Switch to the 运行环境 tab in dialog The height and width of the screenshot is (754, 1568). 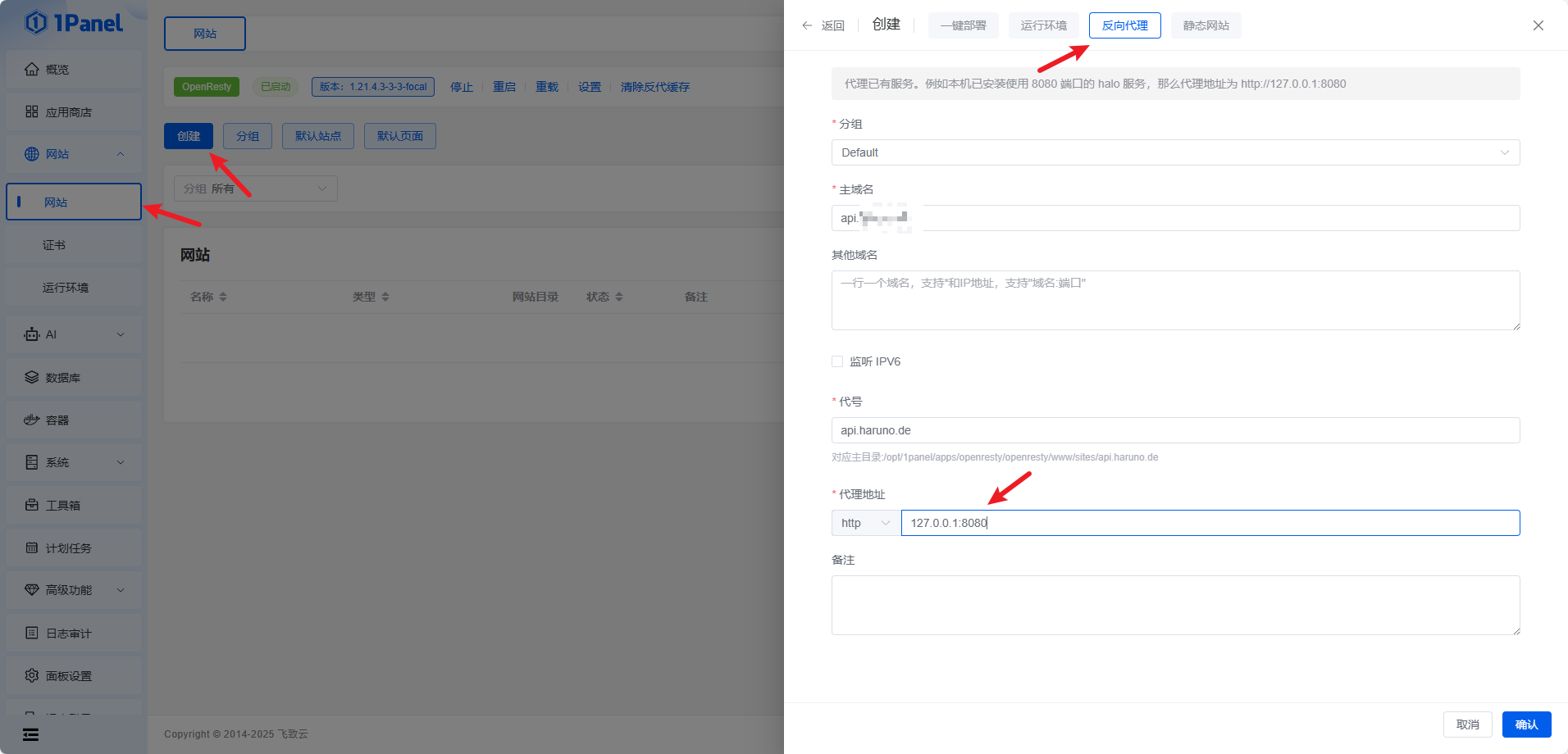coord(1043,25)
